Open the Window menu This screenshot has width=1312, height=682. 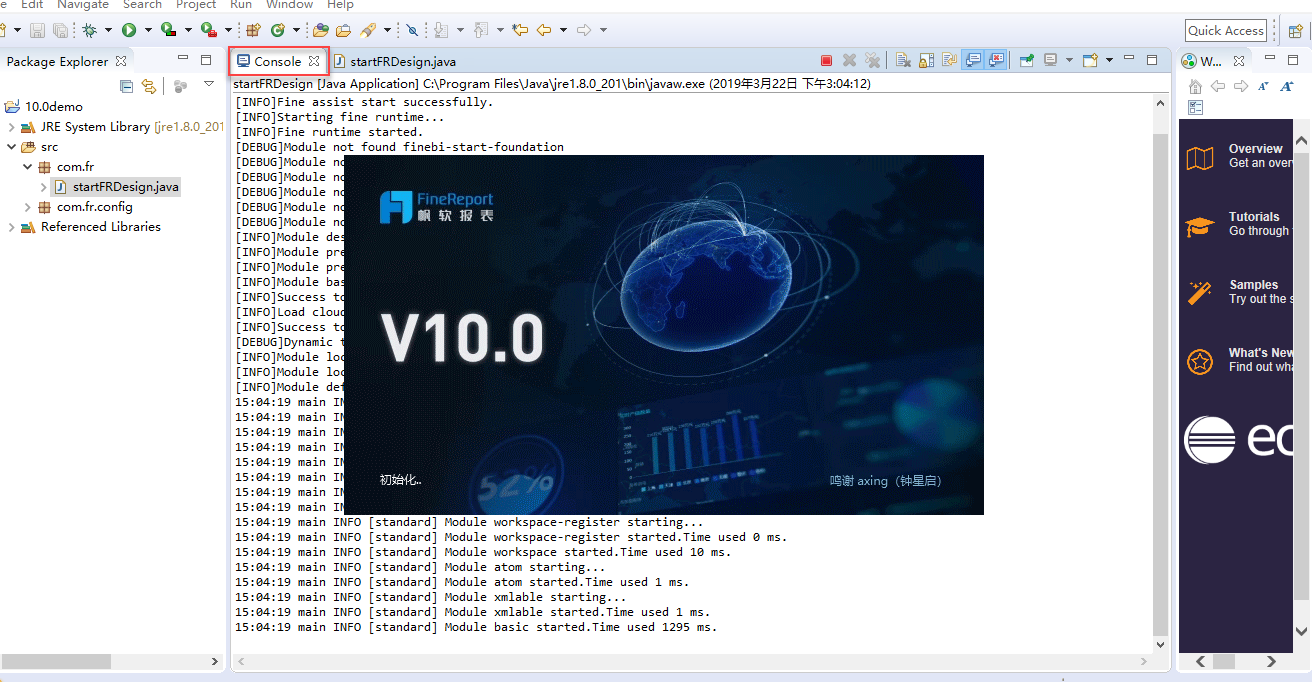289,5
